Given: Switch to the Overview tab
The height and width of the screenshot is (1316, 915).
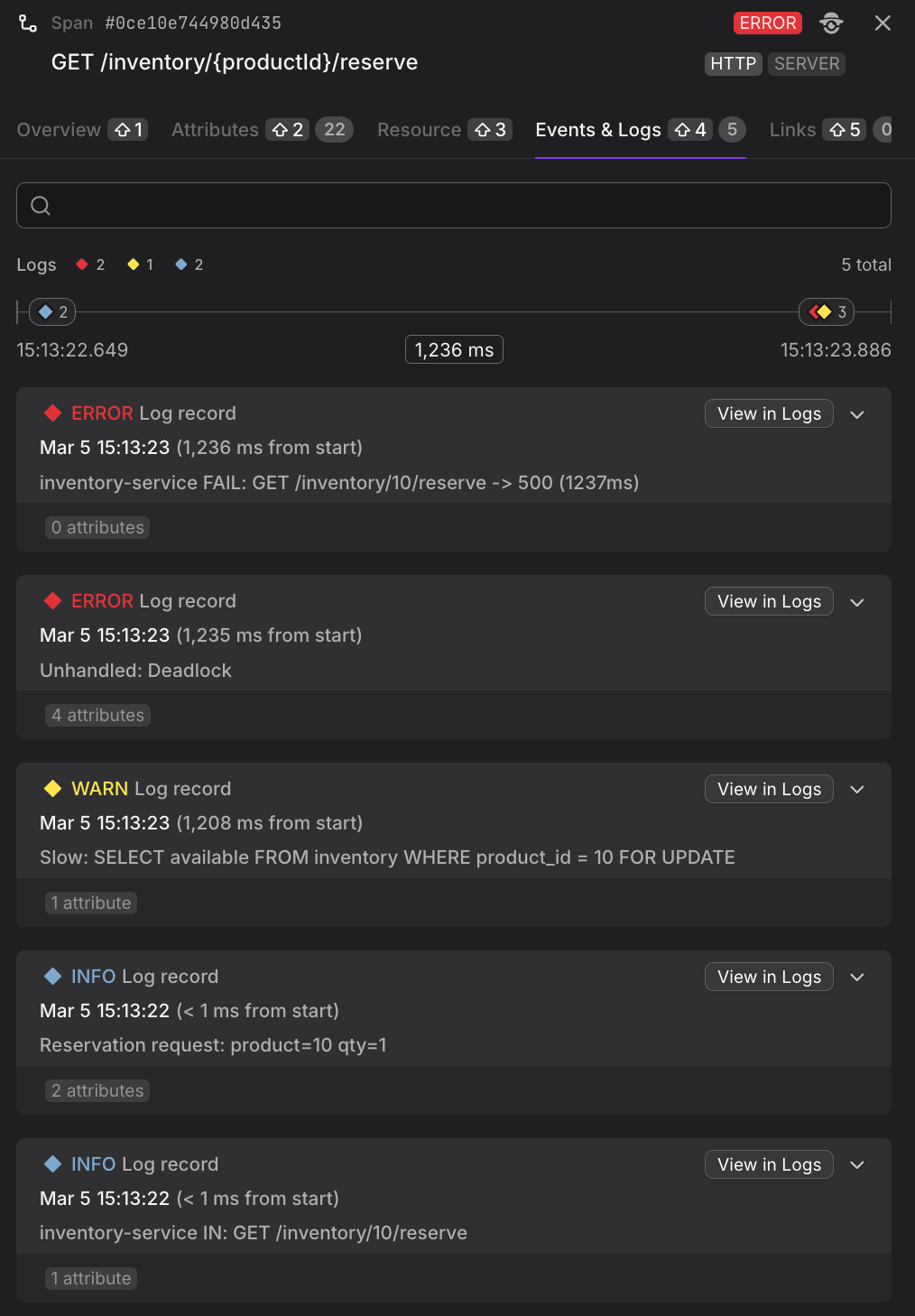Looking at the screenshot, I should click(58, 129).
